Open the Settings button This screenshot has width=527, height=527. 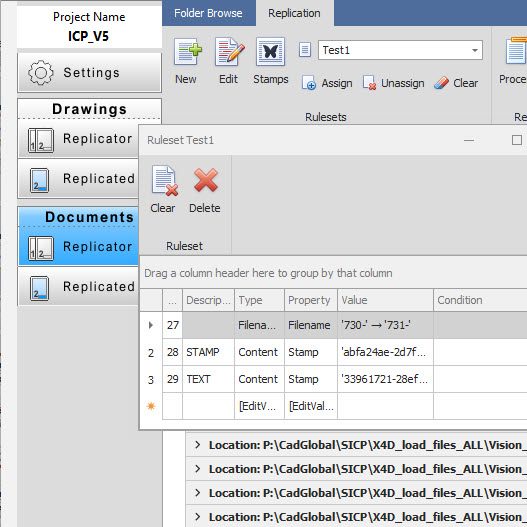tap(89, 73)
